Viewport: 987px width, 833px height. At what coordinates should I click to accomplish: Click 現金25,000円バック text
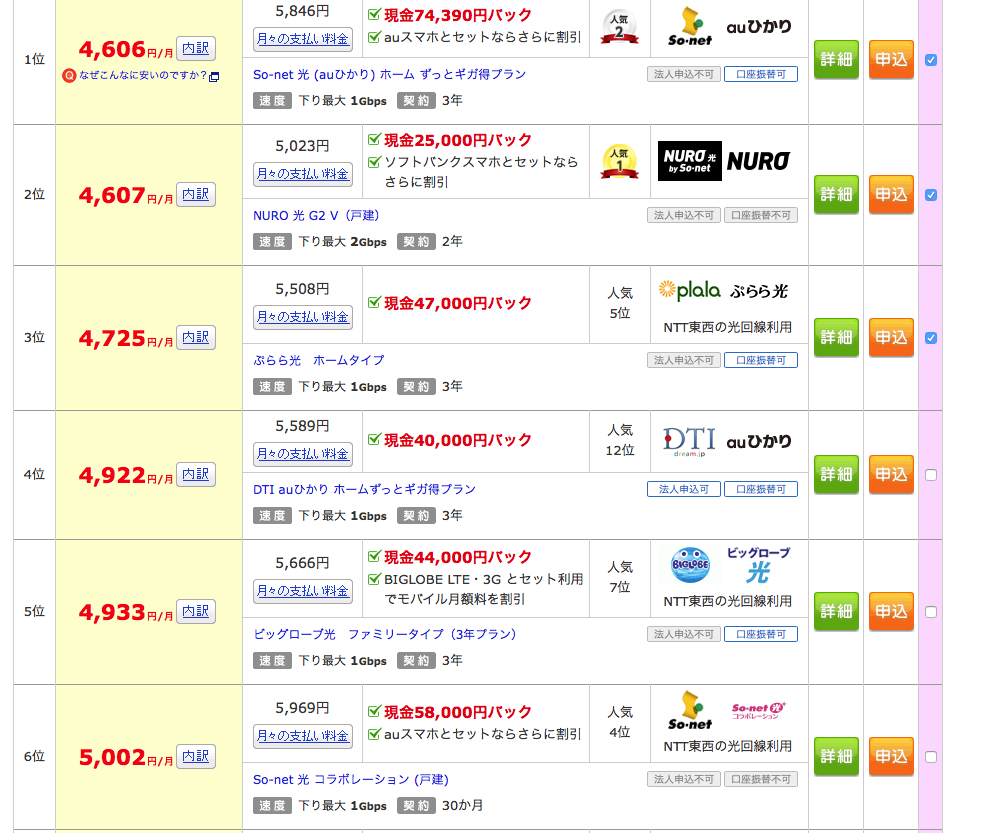458,140
